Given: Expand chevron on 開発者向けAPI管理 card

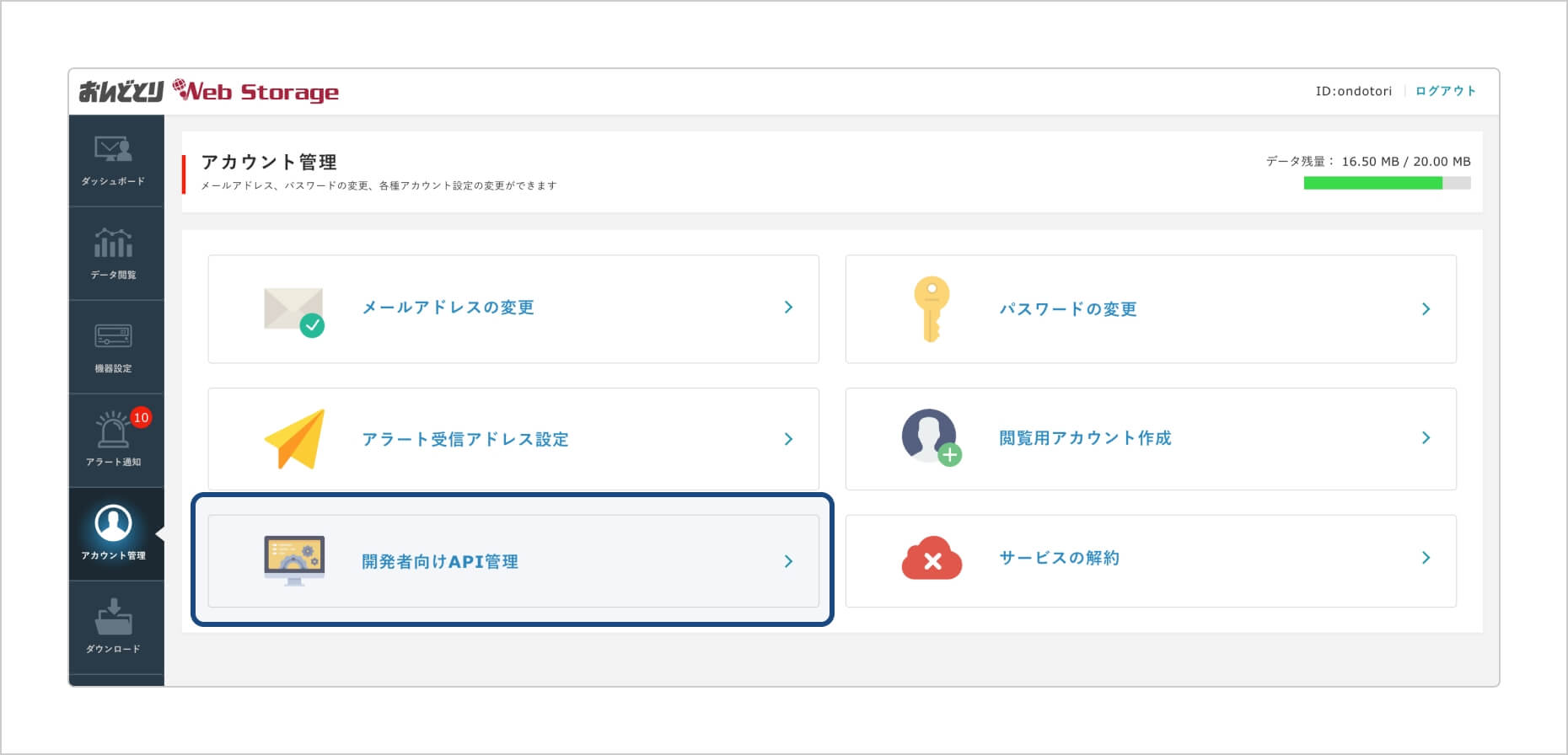Looking at the screenshot, I should [x=788, y=561].
